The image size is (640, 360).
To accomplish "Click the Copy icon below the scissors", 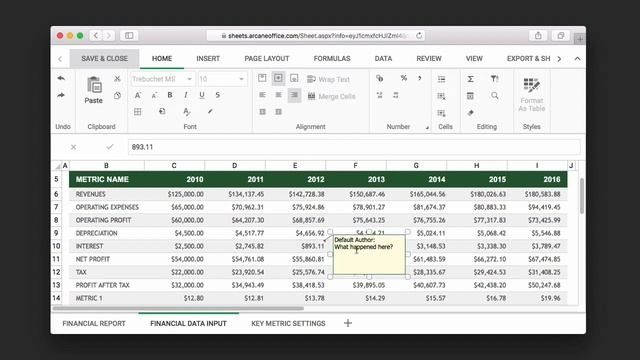I will tap(117, 96).
